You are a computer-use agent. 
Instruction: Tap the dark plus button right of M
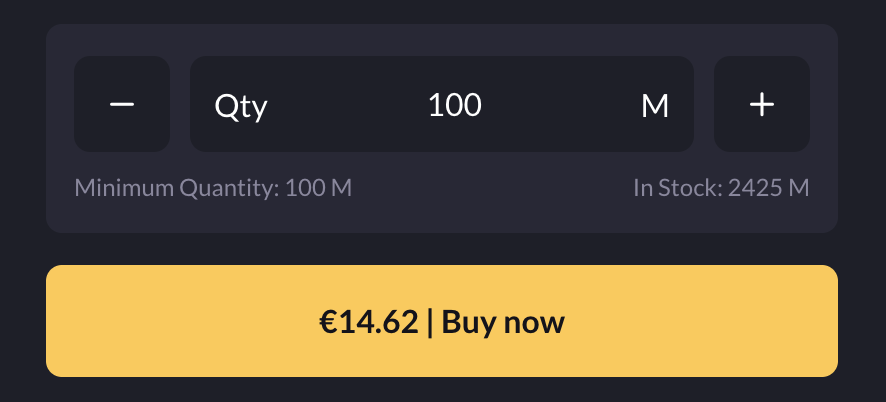pyautogui.click(x=762, y=104)
